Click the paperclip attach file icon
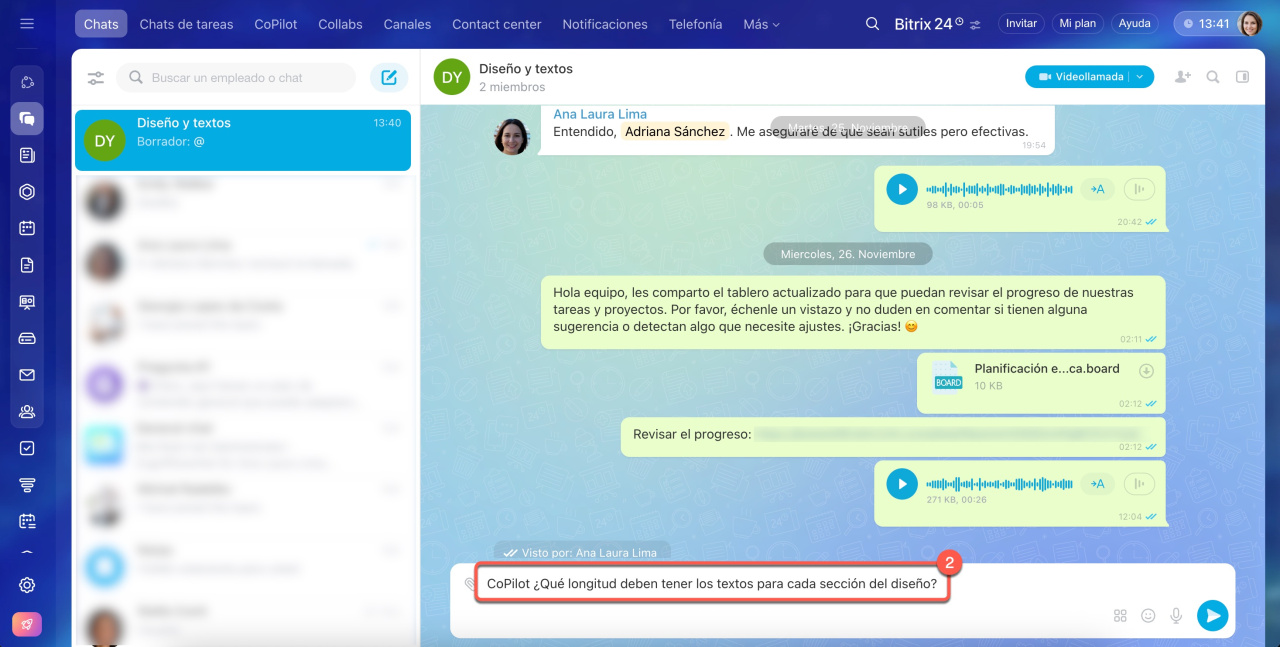The width and height of the screenshot is (1280, 647). pyautogui.click(x=471, y=584)
